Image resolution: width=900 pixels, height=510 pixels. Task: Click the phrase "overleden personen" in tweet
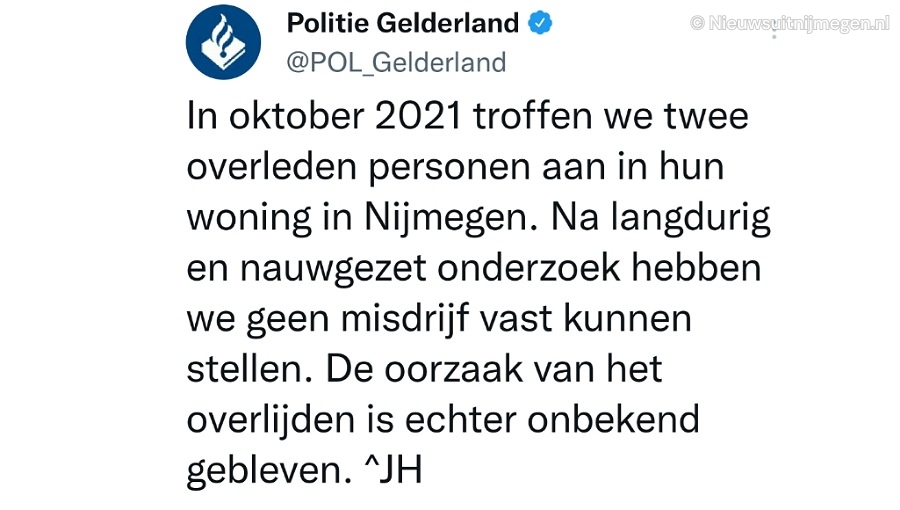click(358, 168)
